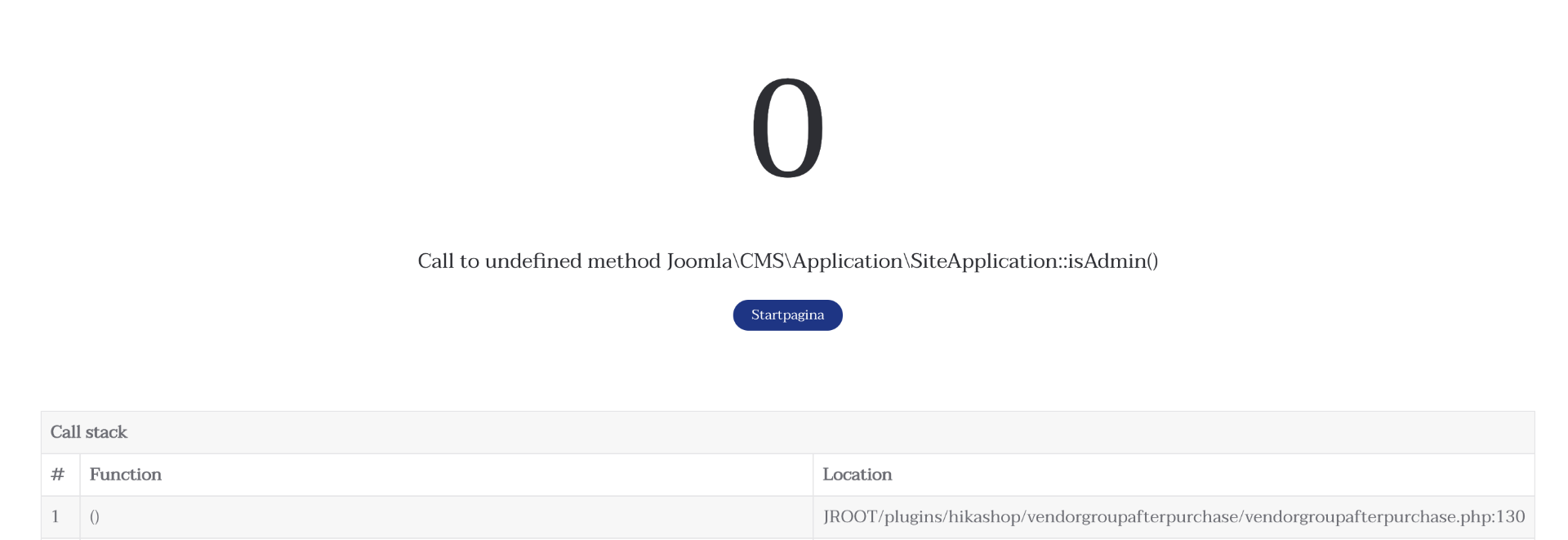Click the Location column header
1568x540 pixels.
point(857,475)
